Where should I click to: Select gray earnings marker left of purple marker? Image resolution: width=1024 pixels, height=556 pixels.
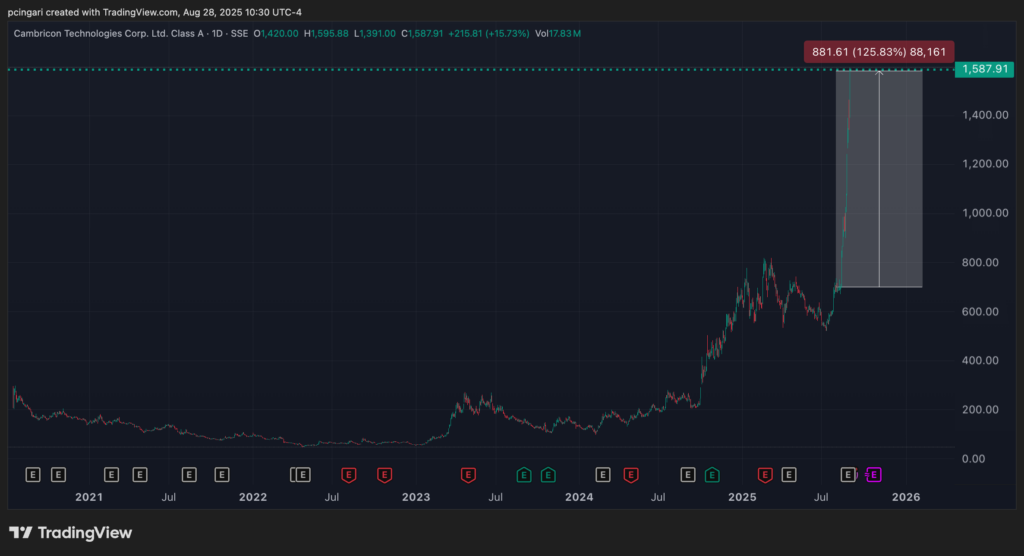click(848, 475)
